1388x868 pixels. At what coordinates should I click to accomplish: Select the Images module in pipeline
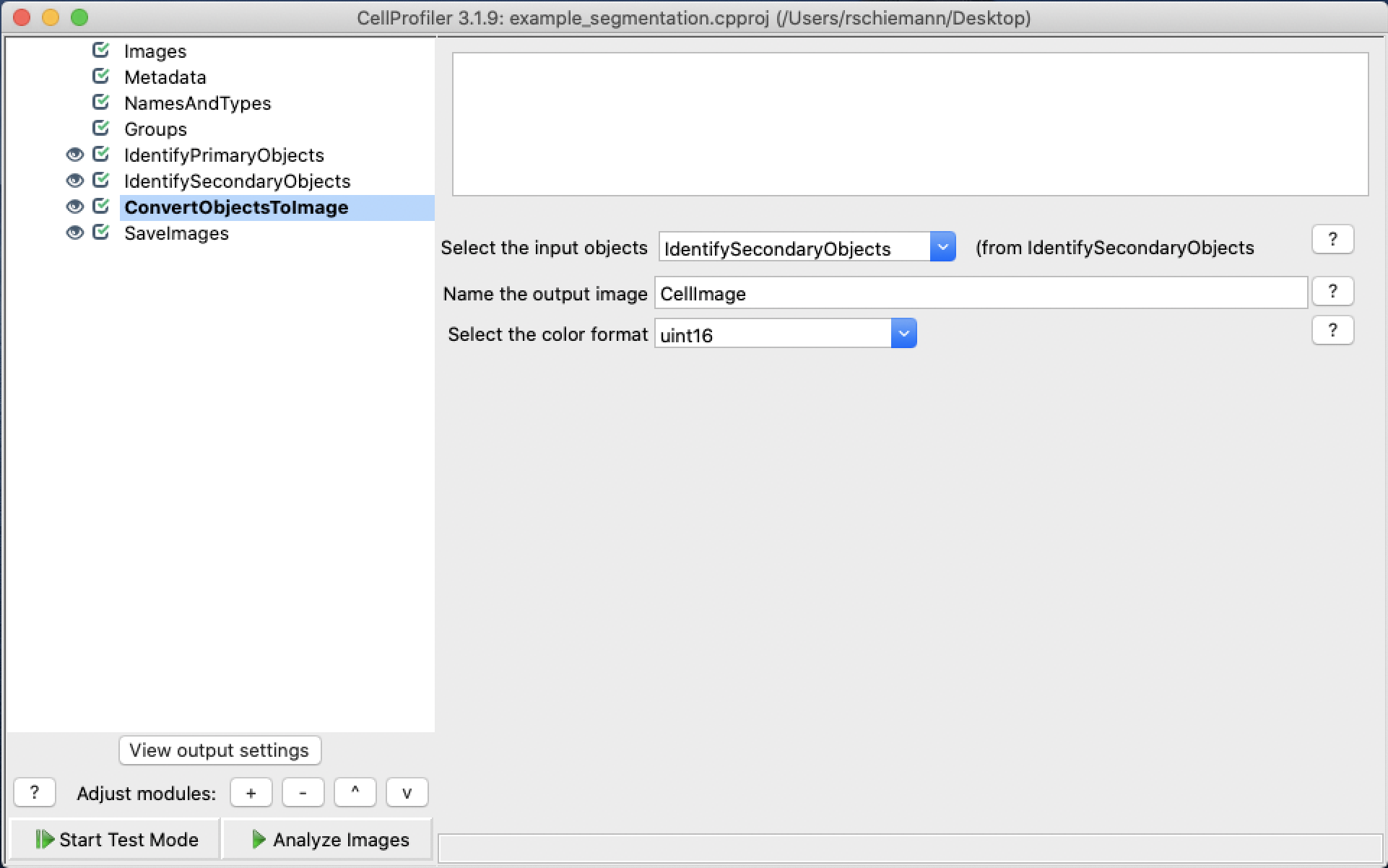(155, 51)
